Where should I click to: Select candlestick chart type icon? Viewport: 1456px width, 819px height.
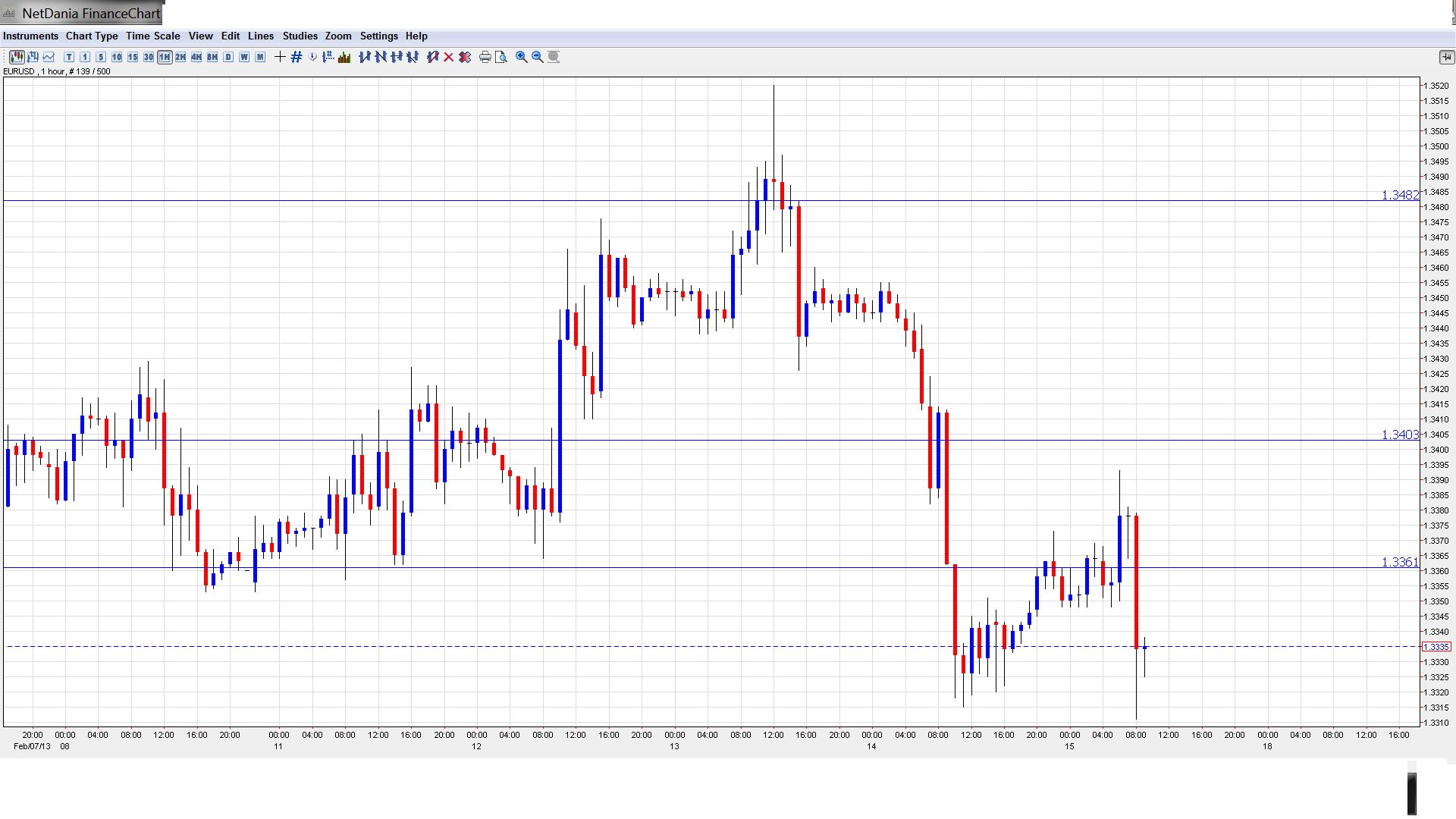[17, 57]
